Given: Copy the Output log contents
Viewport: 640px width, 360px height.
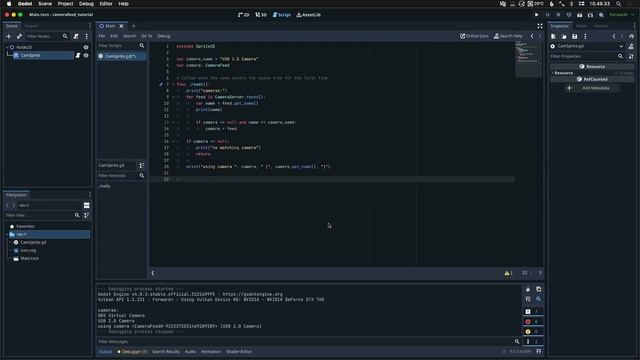Looking at the screenshot, I should click(x=538, y=289).
